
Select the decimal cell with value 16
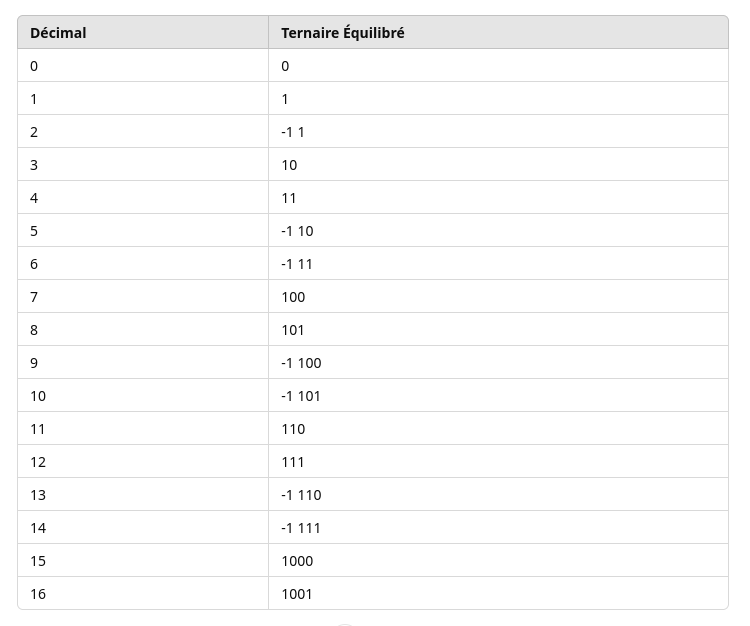coord(143,593)
